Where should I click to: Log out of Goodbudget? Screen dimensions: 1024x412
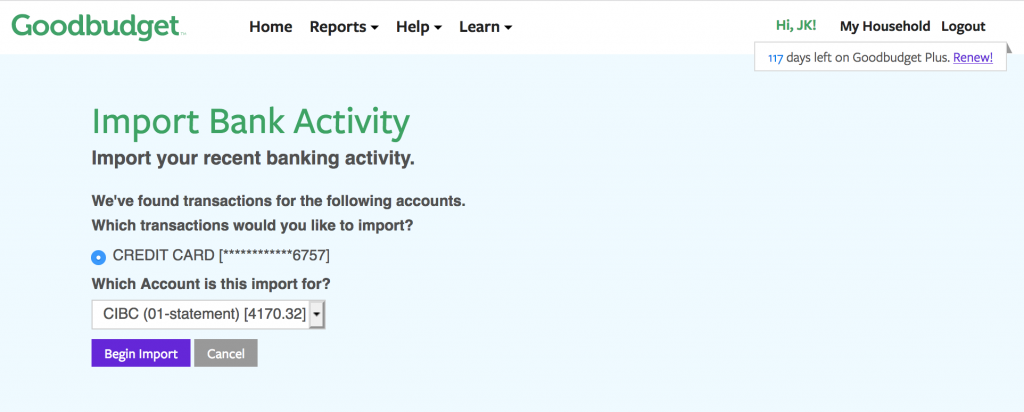point(963,26)
